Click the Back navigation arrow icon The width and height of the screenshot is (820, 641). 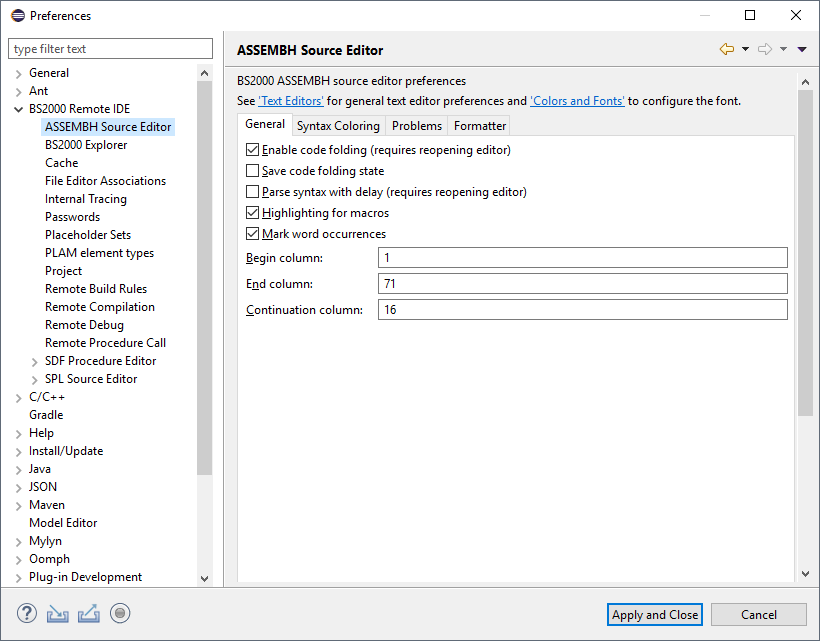727,50
